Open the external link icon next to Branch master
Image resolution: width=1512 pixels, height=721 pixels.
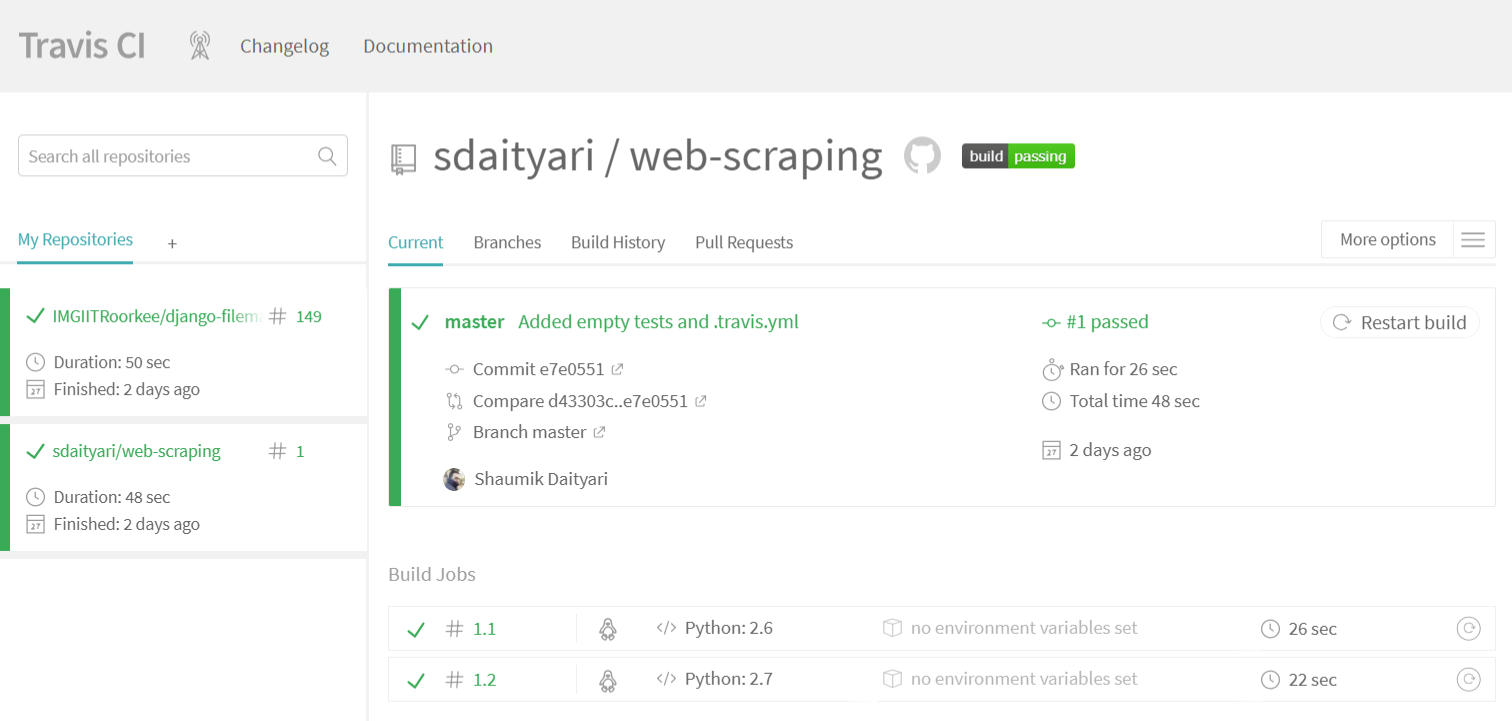599,431
